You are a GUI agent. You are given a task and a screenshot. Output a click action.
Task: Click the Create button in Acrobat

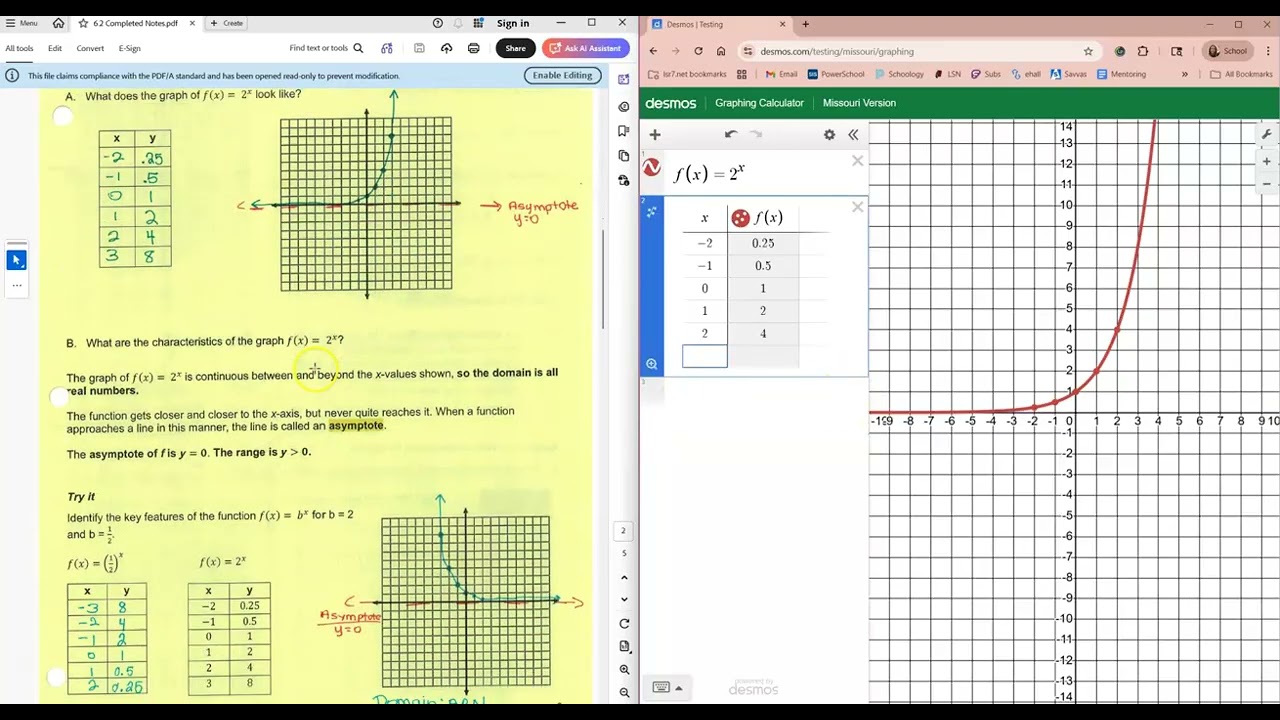[227, 23]
